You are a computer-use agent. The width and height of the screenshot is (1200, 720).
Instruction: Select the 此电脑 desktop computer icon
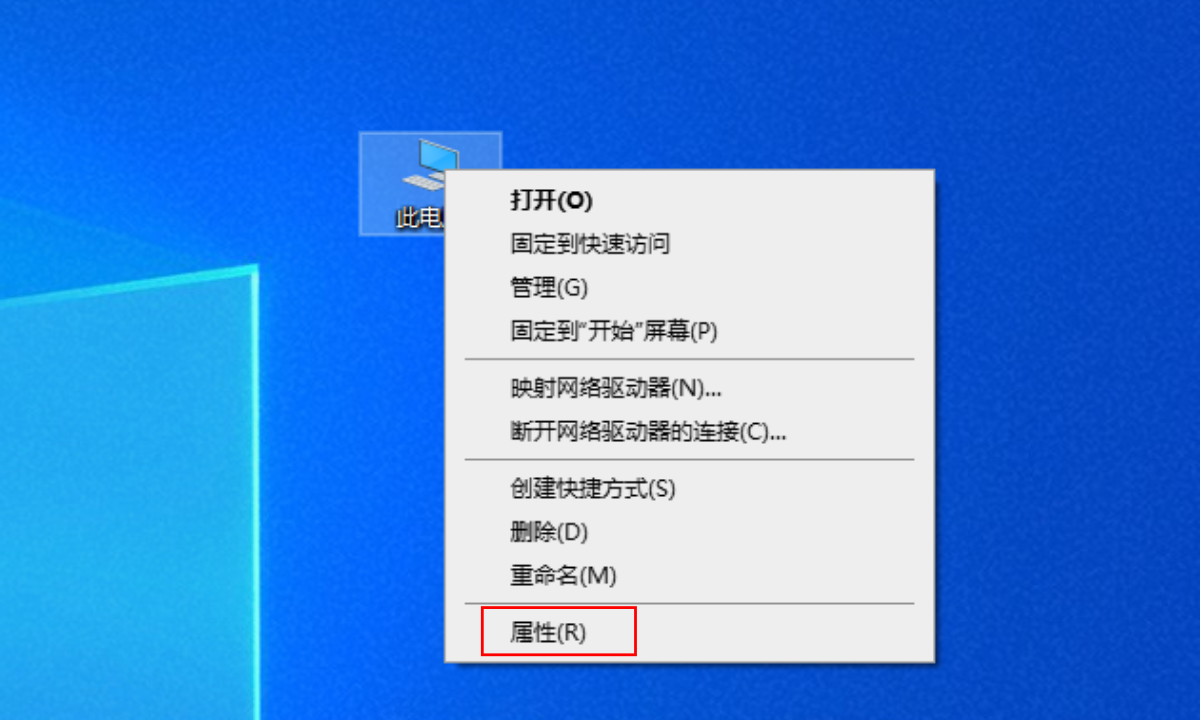(x=430, y=184)
